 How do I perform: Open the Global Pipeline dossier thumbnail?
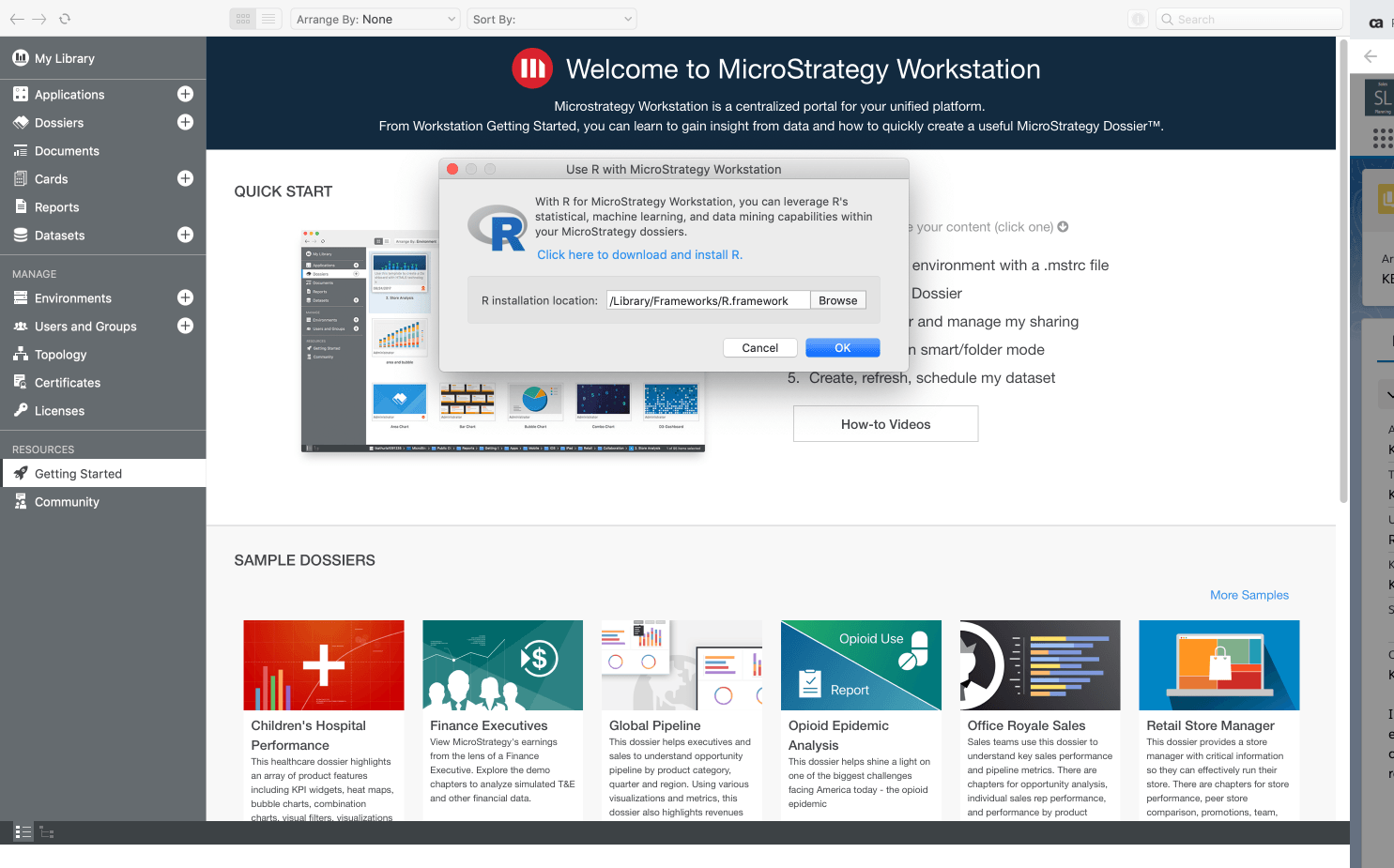(x=682, y=665)
